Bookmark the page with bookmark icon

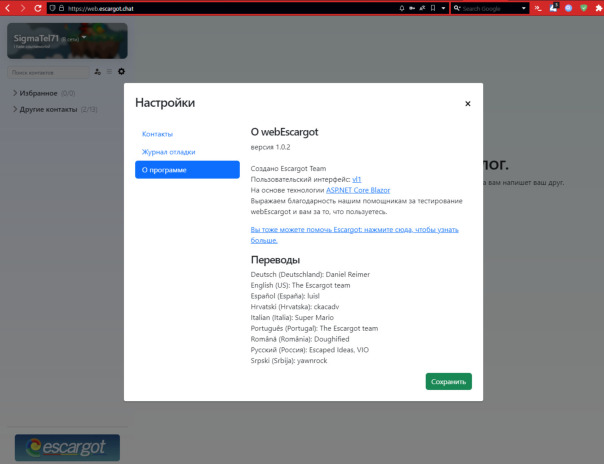[433, 8]
